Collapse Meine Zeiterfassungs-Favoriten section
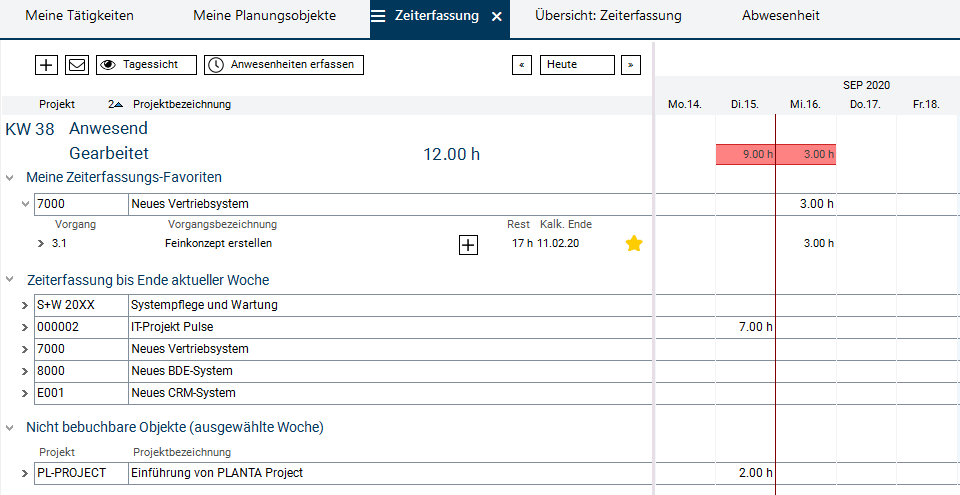The width and height of the screenshot is (960, 495). (10, 177)
